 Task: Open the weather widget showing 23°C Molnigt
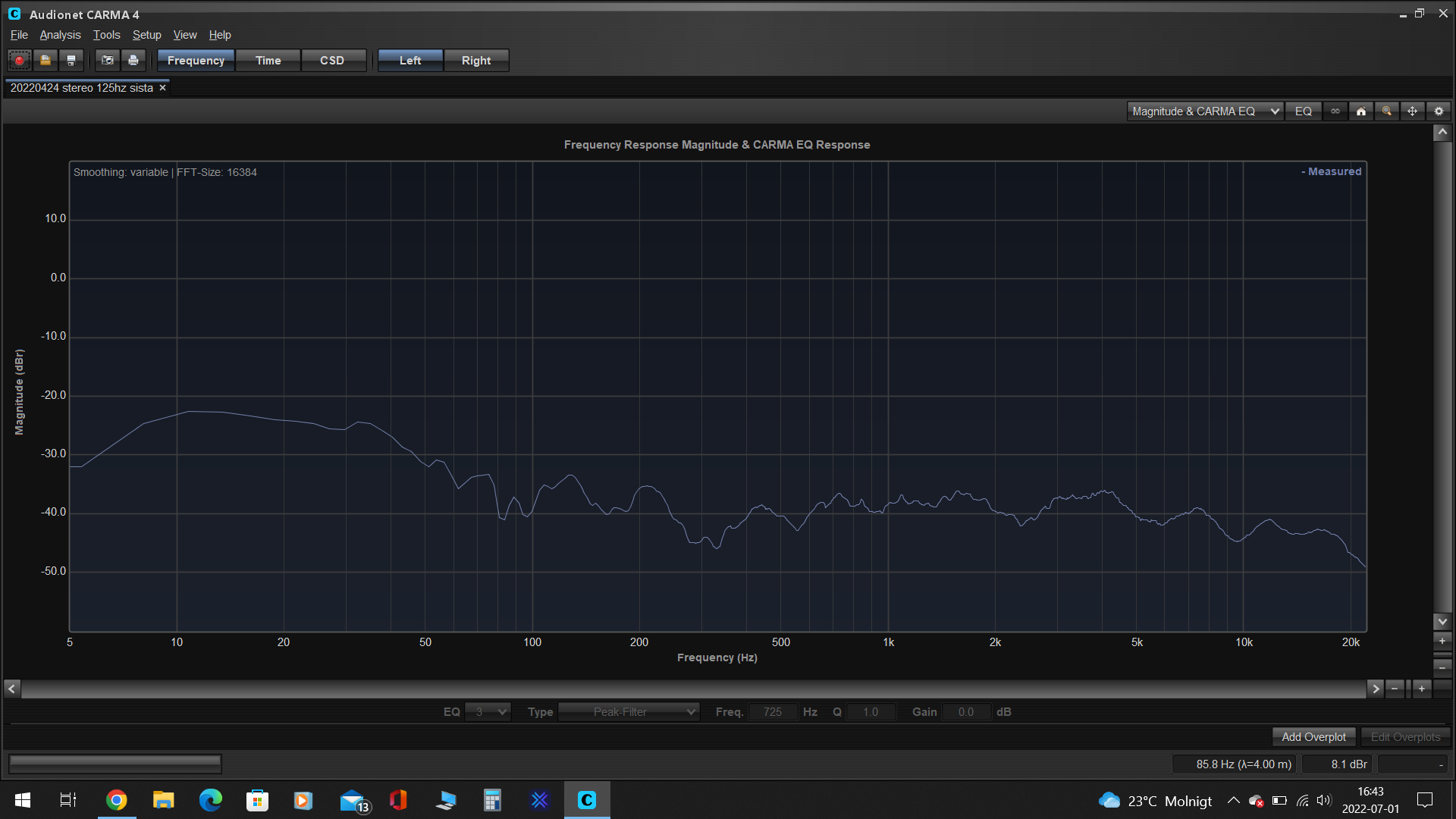pyautogui.click(x=1156, y=801)
